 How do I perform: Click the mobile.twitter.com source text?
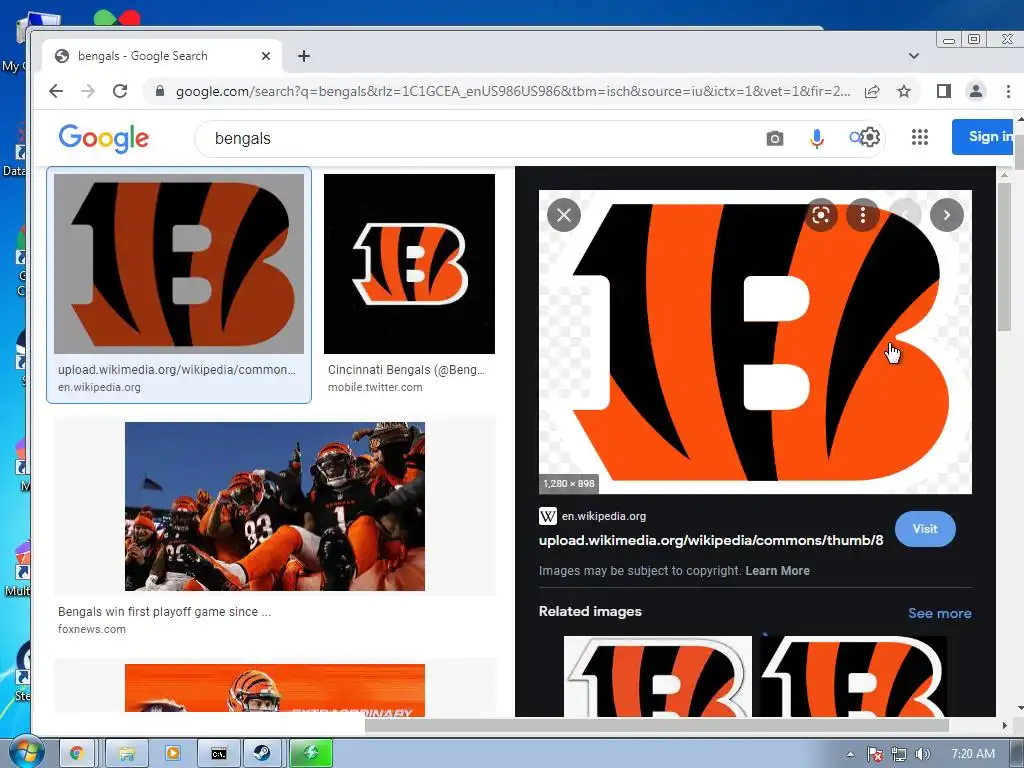click(x=375, y=387)
